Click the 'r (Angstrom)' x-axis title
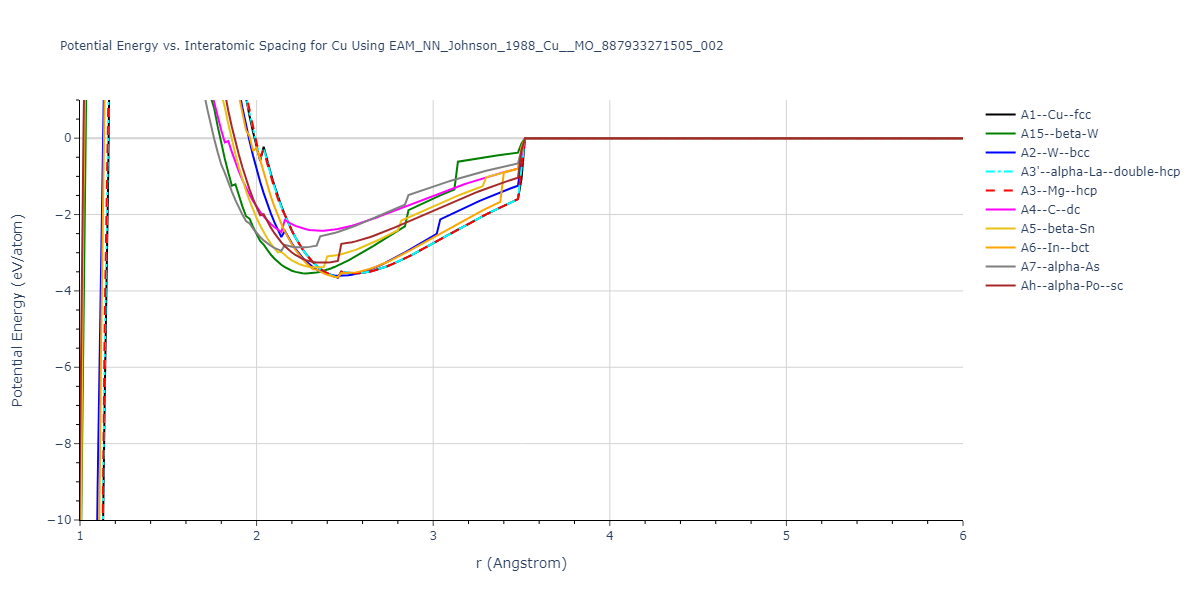The image size is (1200, 600). pyautogui.click(x=521, y=563)
